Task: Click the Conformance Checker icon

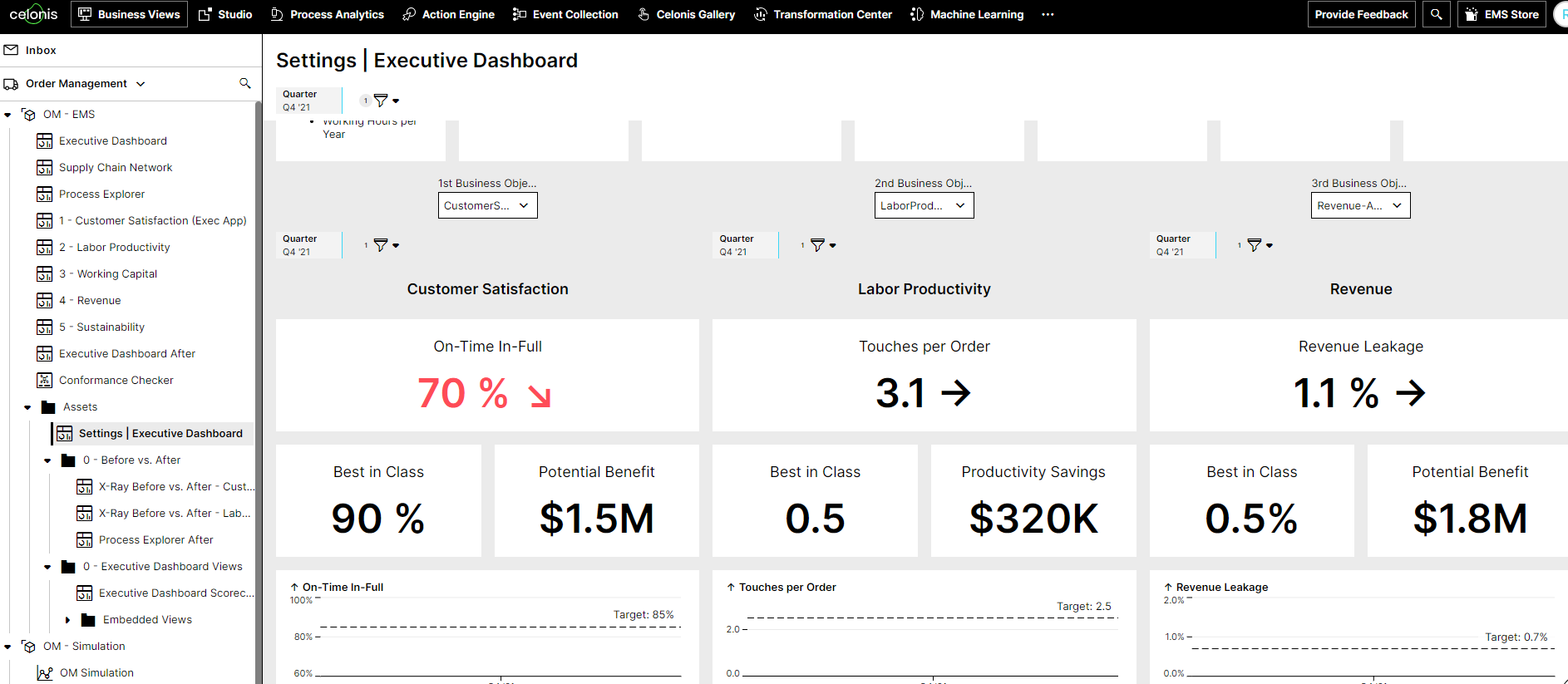Action: [x=44, y=380]
